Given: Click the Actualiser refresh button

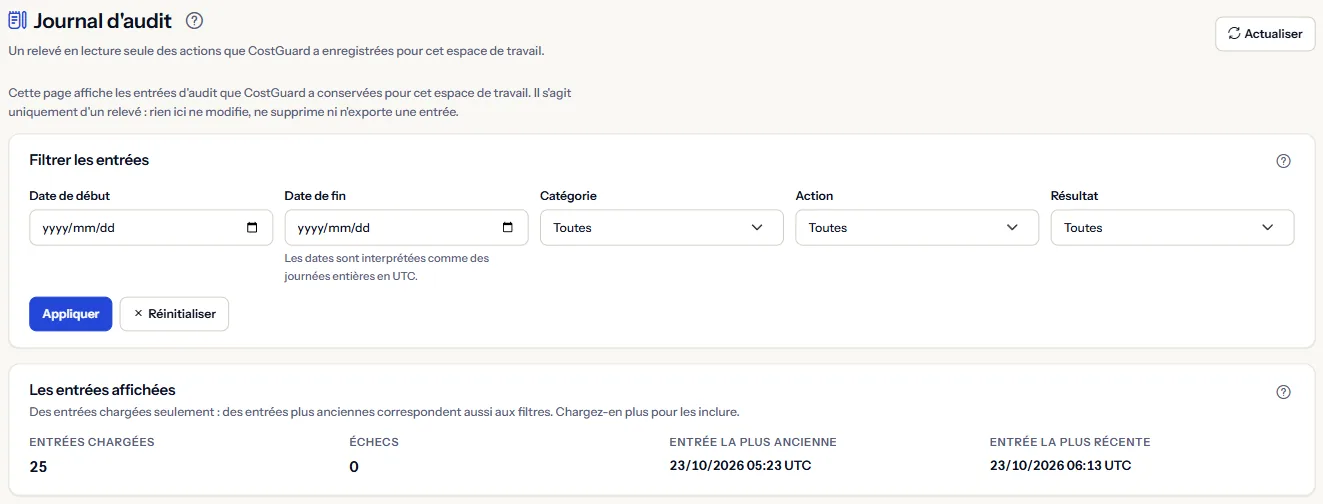Looking at the screenshot, I should 1265,34.
